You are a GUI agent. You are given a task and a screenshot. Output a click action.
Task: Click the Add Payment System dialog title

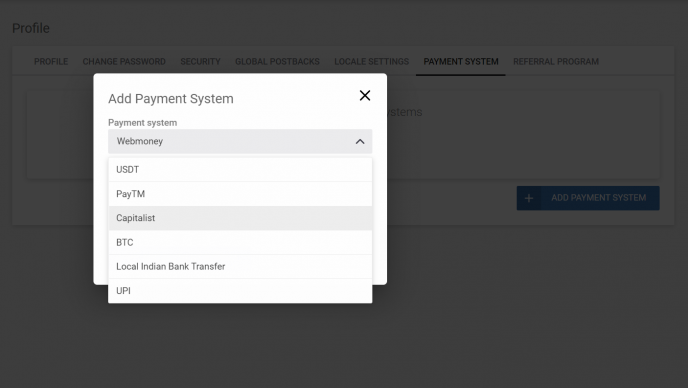tap(171, 99)
